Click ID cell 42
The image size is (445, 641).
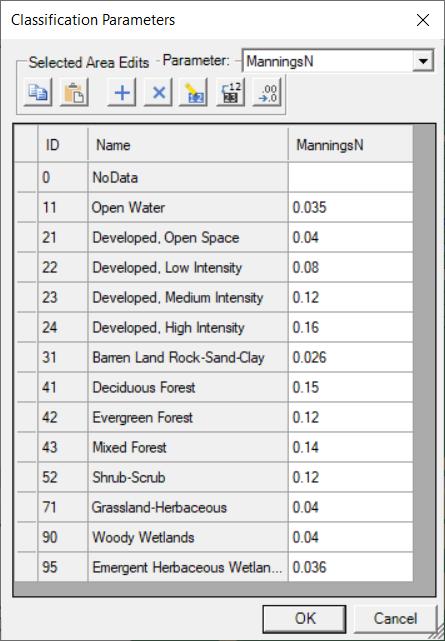pos(63,417)
